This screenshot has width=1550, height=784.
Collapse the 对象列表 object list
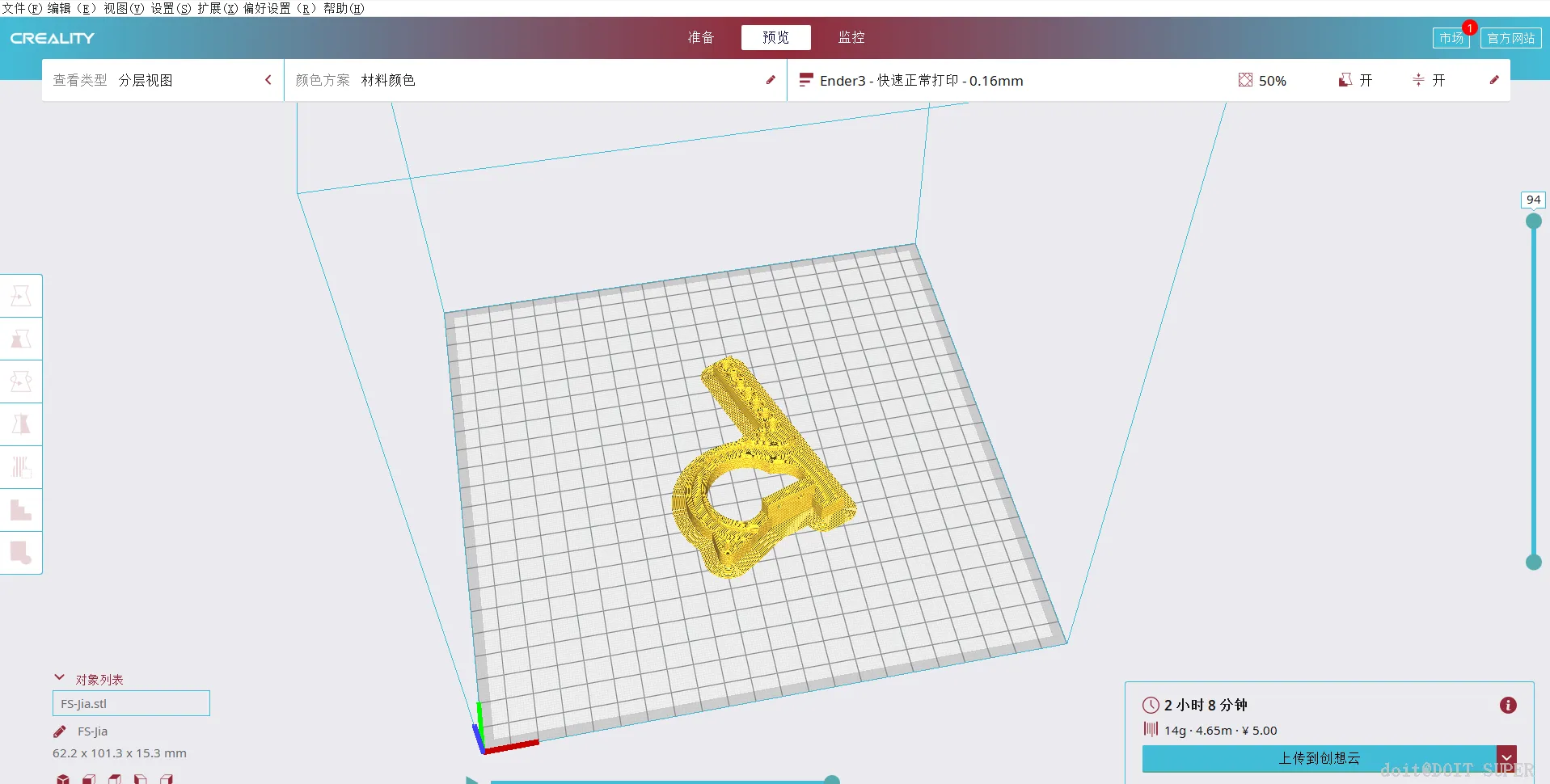(x=59, y=678)
